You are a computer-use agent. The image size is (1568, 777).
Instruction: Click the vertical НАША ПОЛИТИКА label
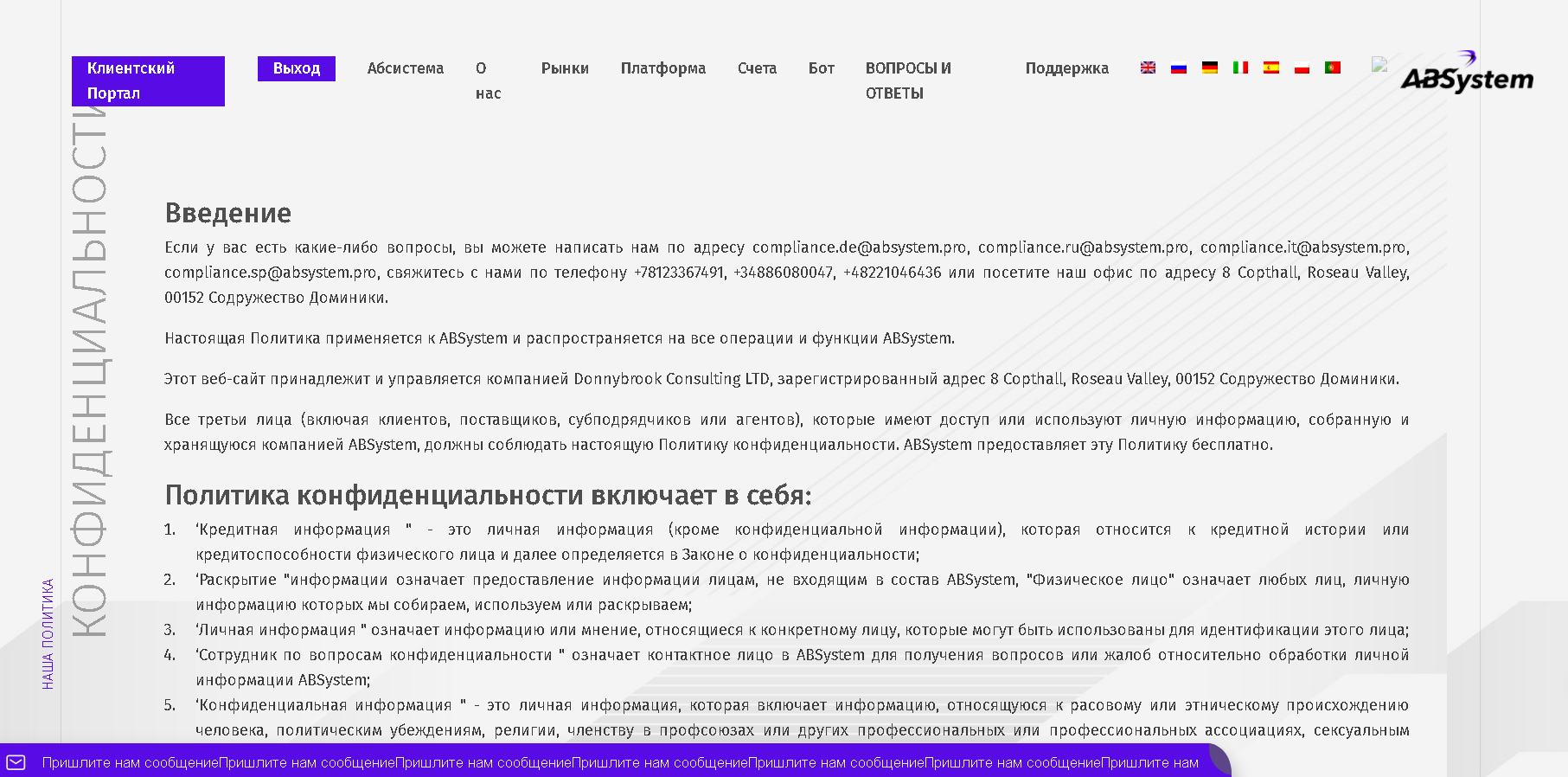[x=48, y=634]
